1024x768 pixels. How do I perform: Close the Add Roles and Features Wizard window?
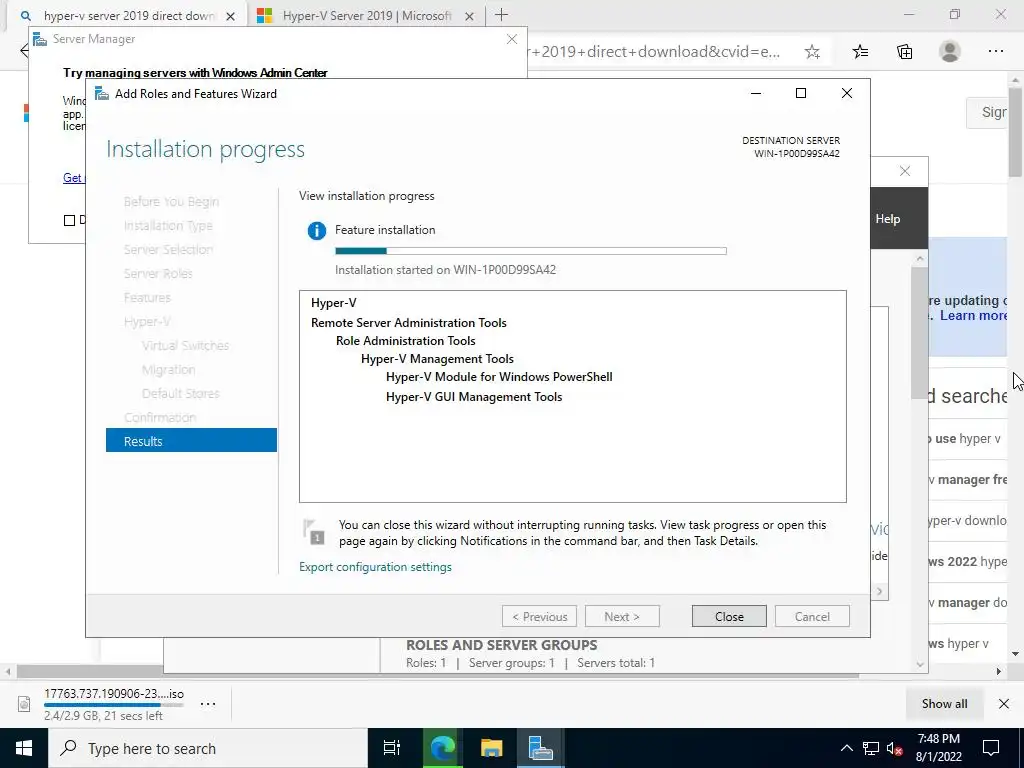[846, 93]
